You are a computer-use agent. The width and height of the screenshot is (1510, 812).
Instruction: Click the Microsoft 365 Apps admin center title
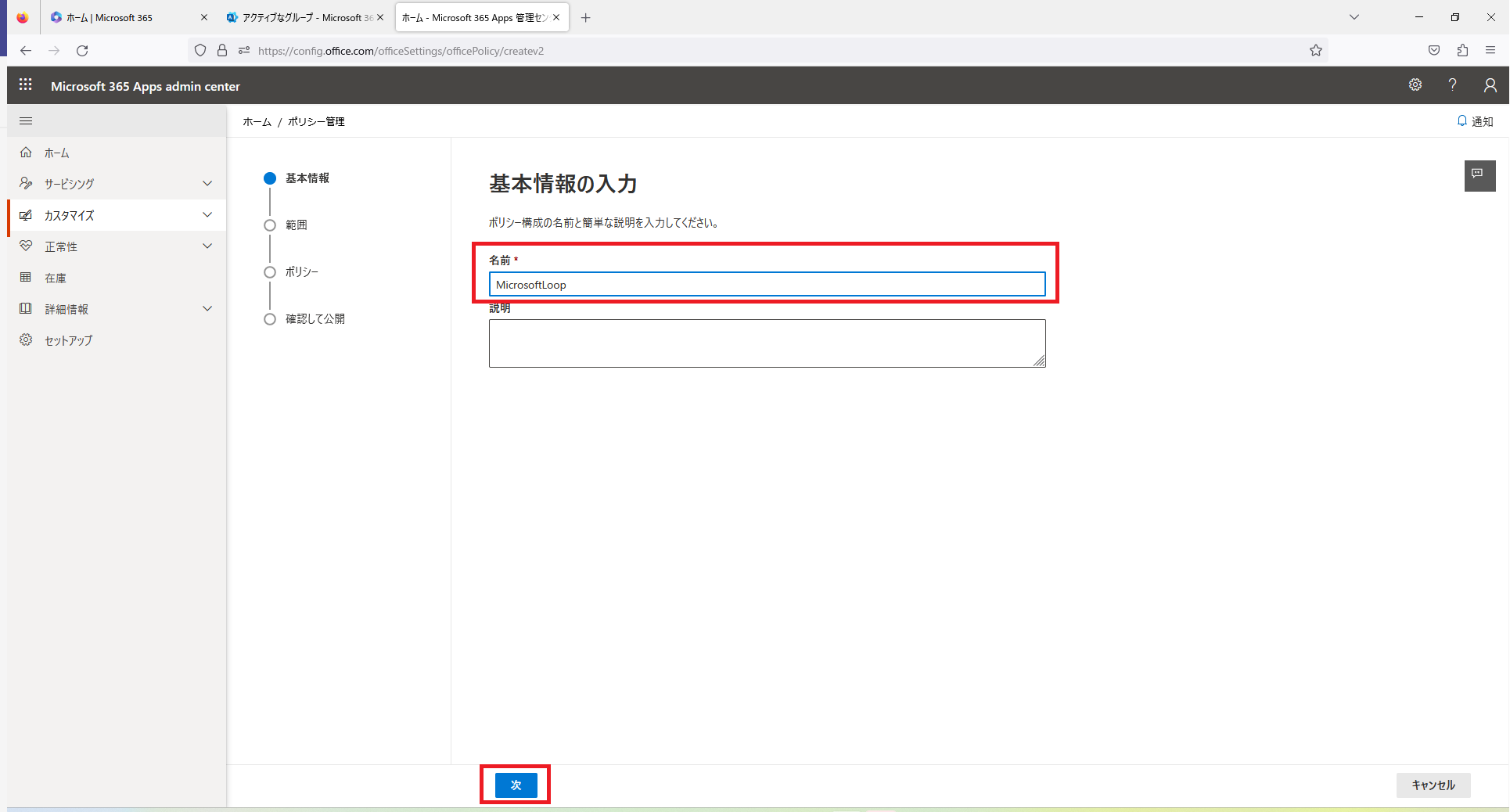pos(146,86)
